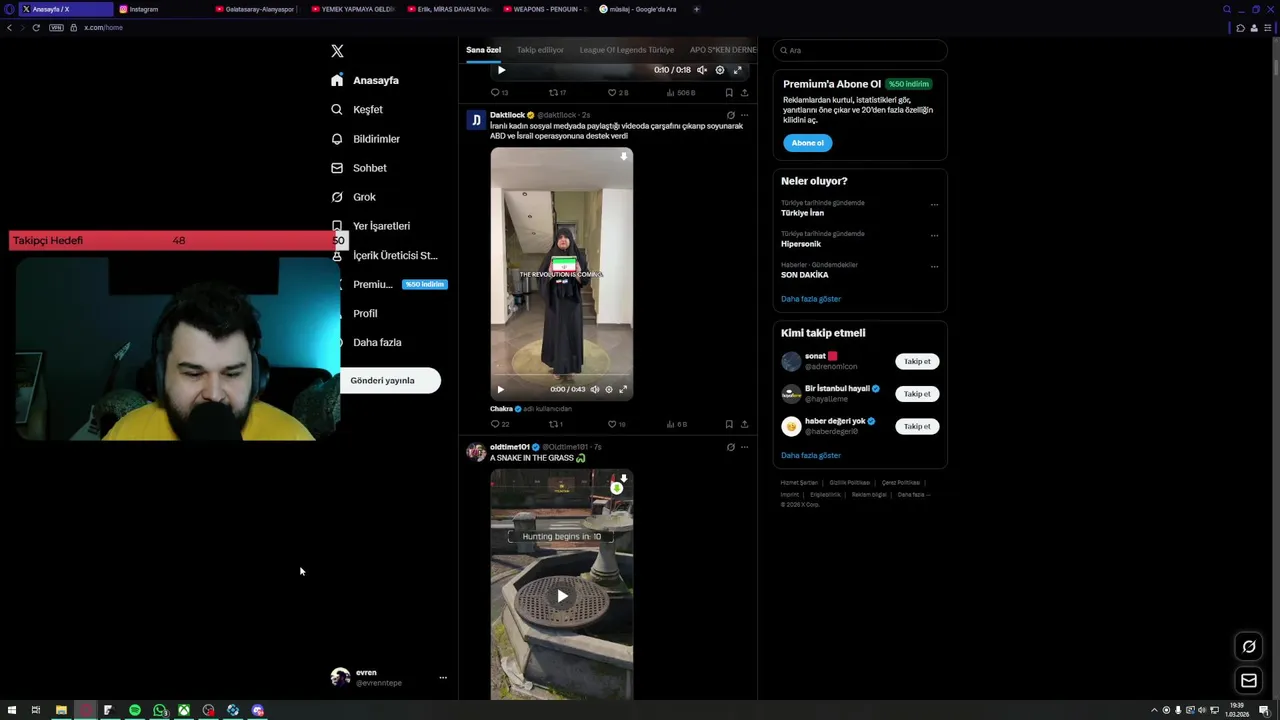Screen dimensions: 1280x720
Task: Unmute the top video at 0:10
Action: [702, 70]
